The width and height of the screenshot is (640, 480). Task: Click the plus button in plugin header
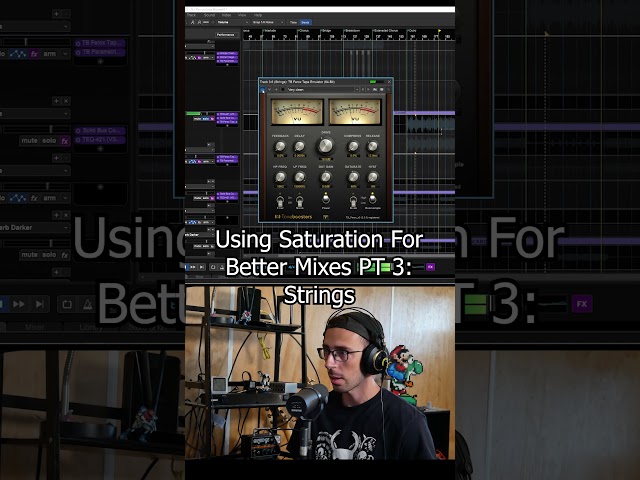tap(276, 89)
